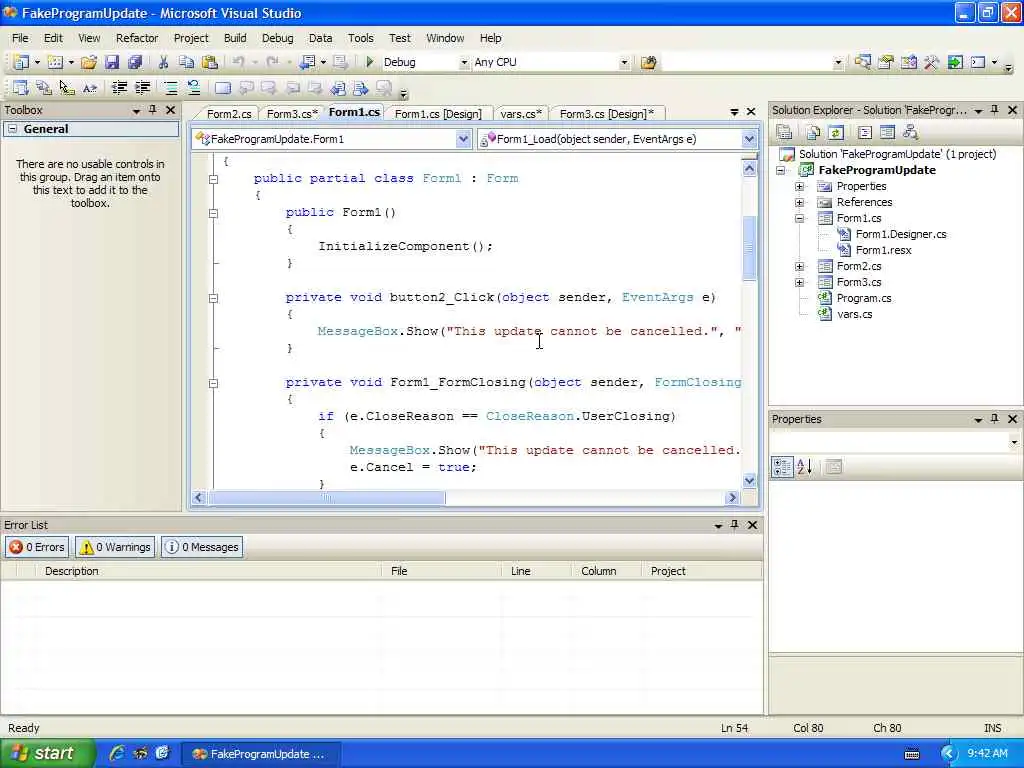Select Program.cs in Solution Explorer
Image resolution: width=1024 pixels, height=768 pixels.
863,298
